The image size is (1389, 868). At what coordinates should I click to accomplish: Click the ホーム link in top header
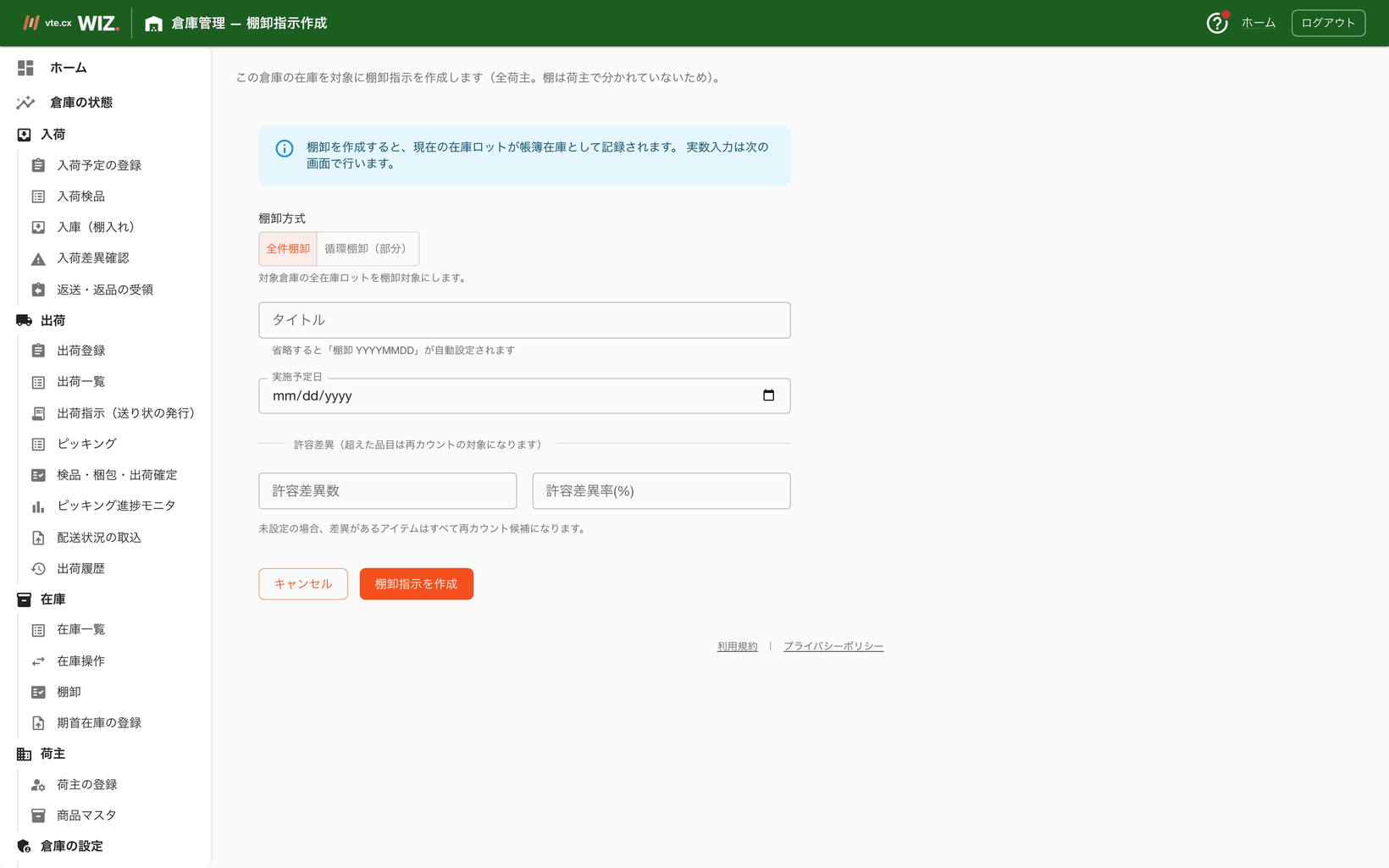tap(1259, 23)
